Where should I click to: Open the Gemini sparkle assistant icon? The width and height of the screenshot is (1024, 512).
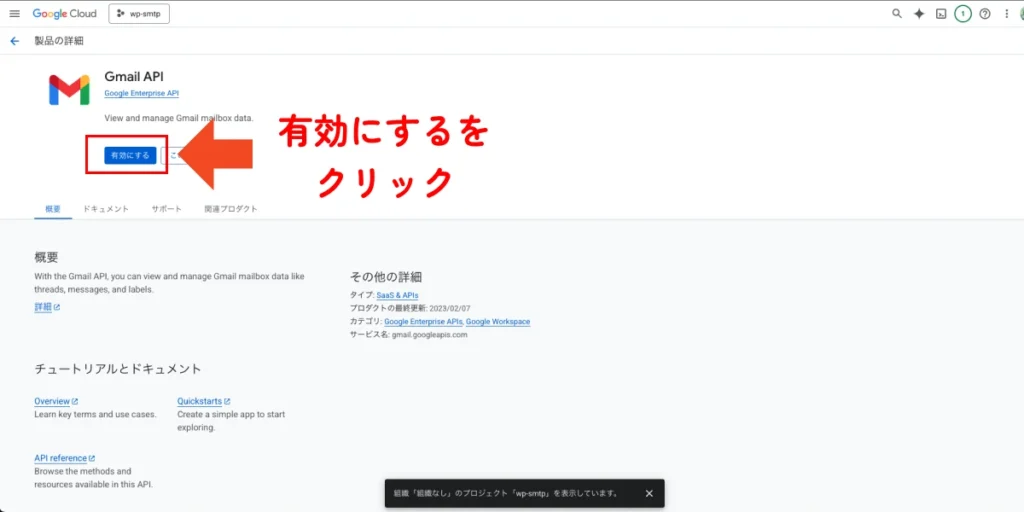(919, 14)
